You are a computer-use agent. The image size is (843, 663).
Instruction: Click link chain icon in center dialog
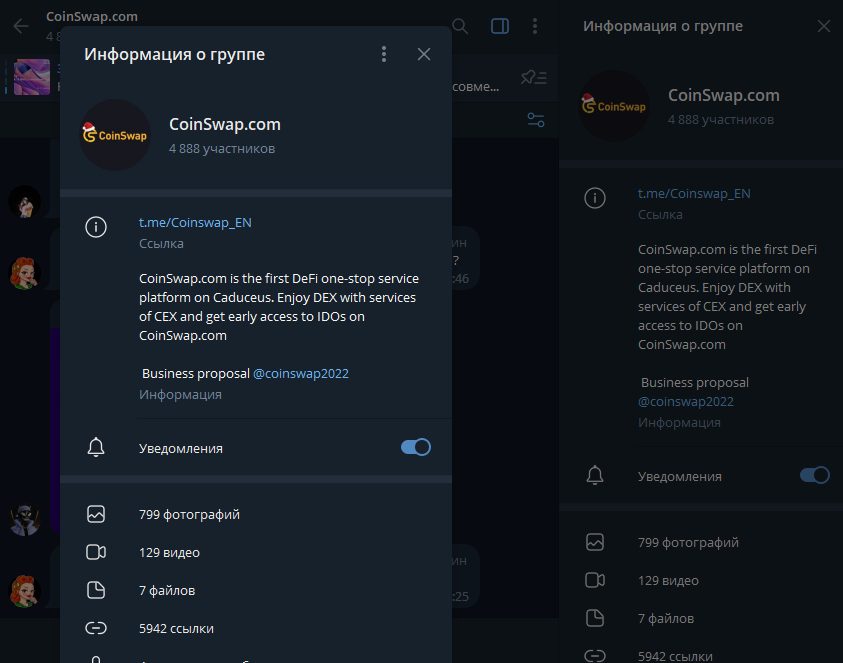(96, 628)
